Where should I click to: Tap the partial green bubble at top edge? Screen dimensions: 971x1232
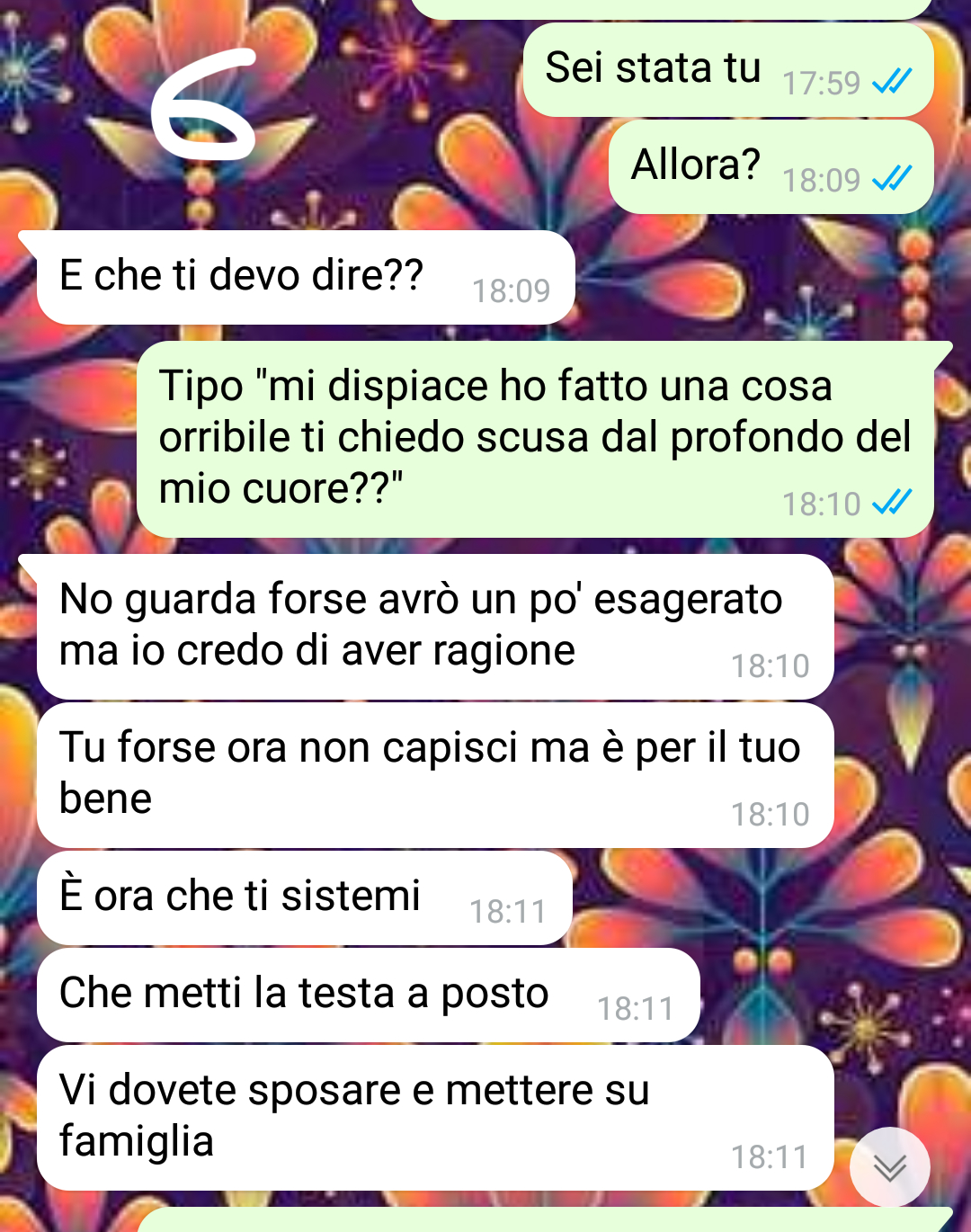671,9
